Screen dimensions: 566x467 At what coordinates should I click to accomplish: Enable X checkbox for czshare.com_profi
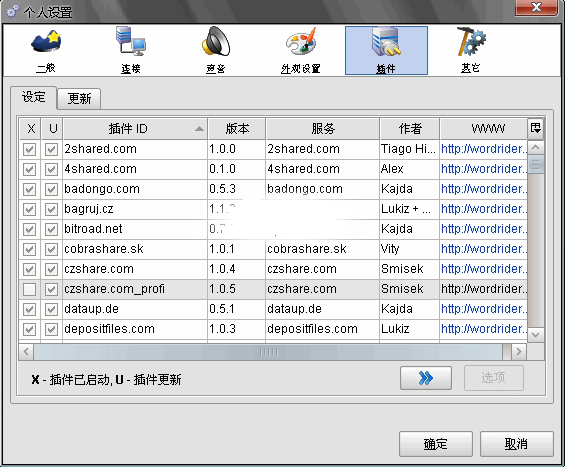pyautogui.click(x=30, y=289)
